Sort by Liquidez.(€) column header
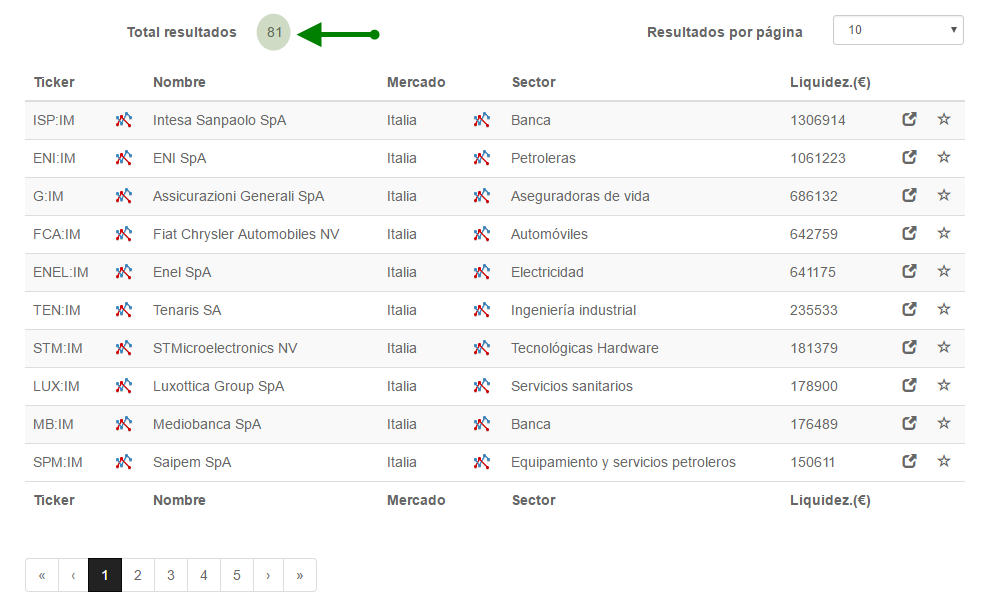 click(x=830, y=82)
